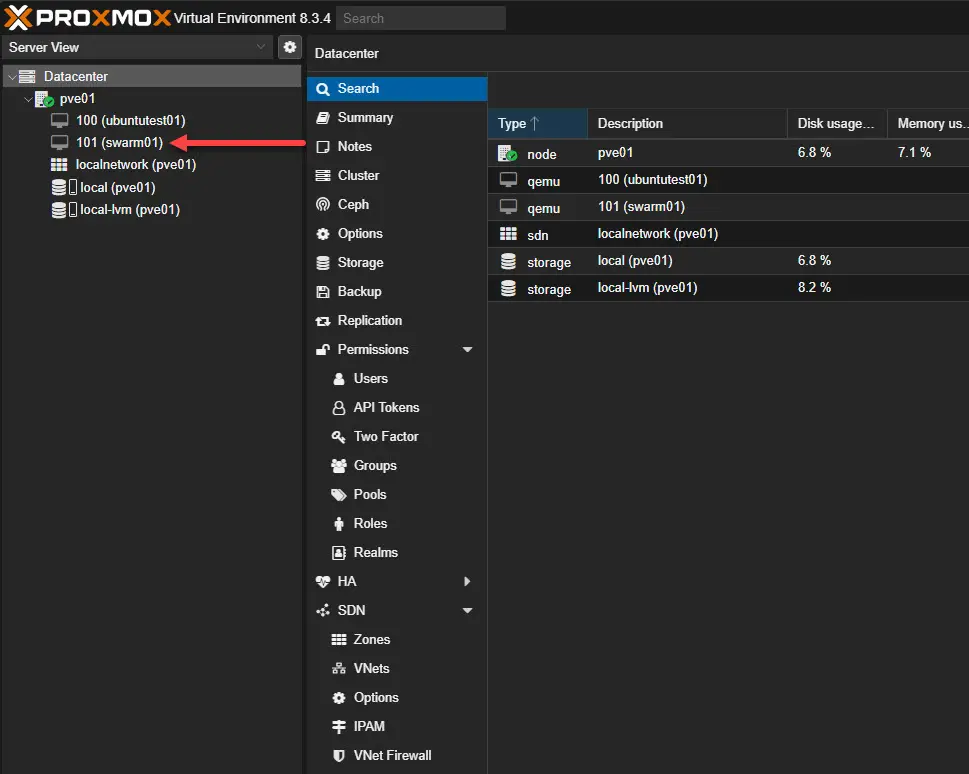
Task: Click the Pools tags icon
Action: tap(339, 495)
